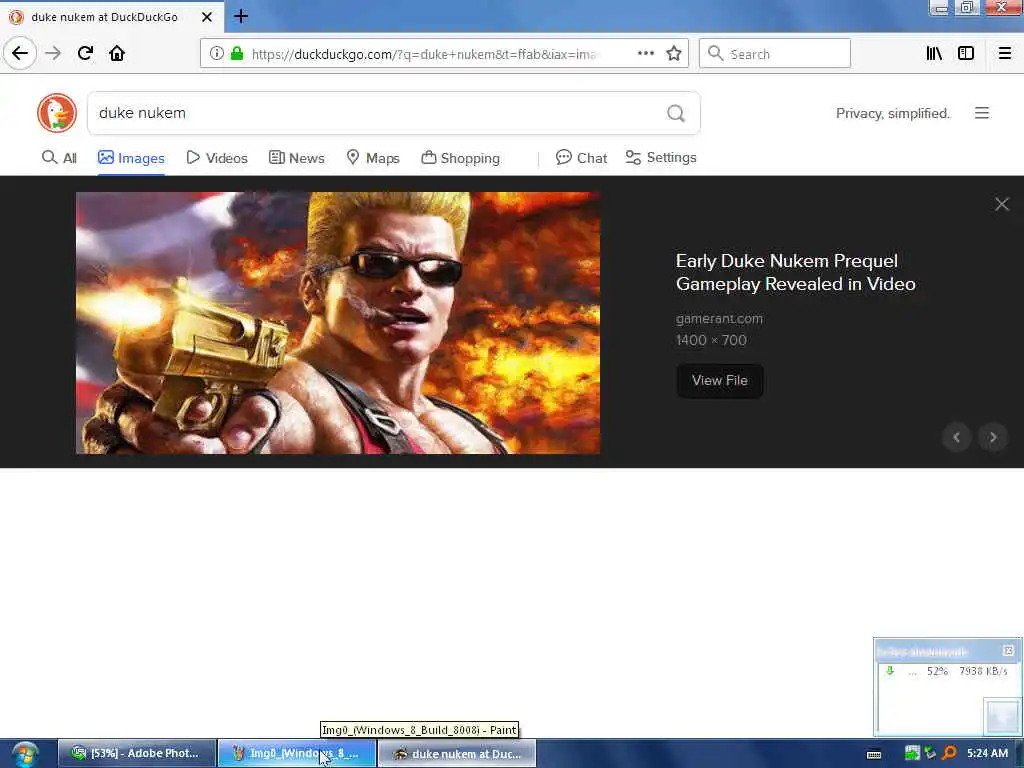The height and width of the screenshot is (768, 1024).
Task: Click the 7938 KB/s download speed
Action: point(983,671)
